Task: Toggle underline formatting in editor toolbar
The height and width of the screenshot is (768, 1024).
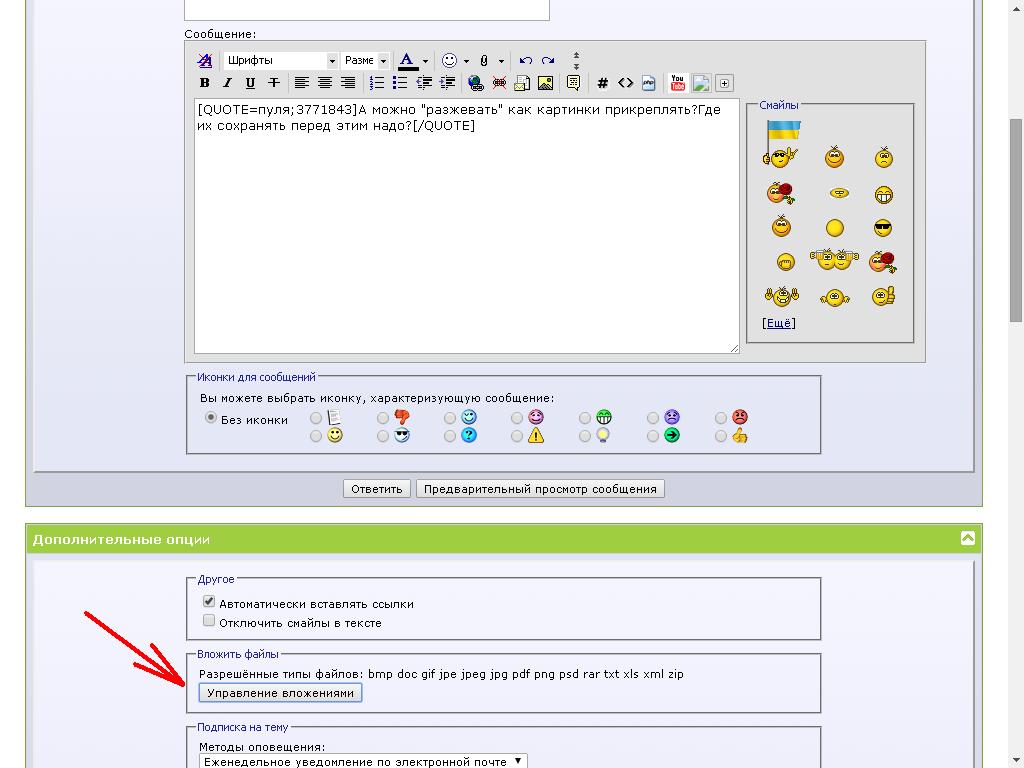Action: click(250, 83)
